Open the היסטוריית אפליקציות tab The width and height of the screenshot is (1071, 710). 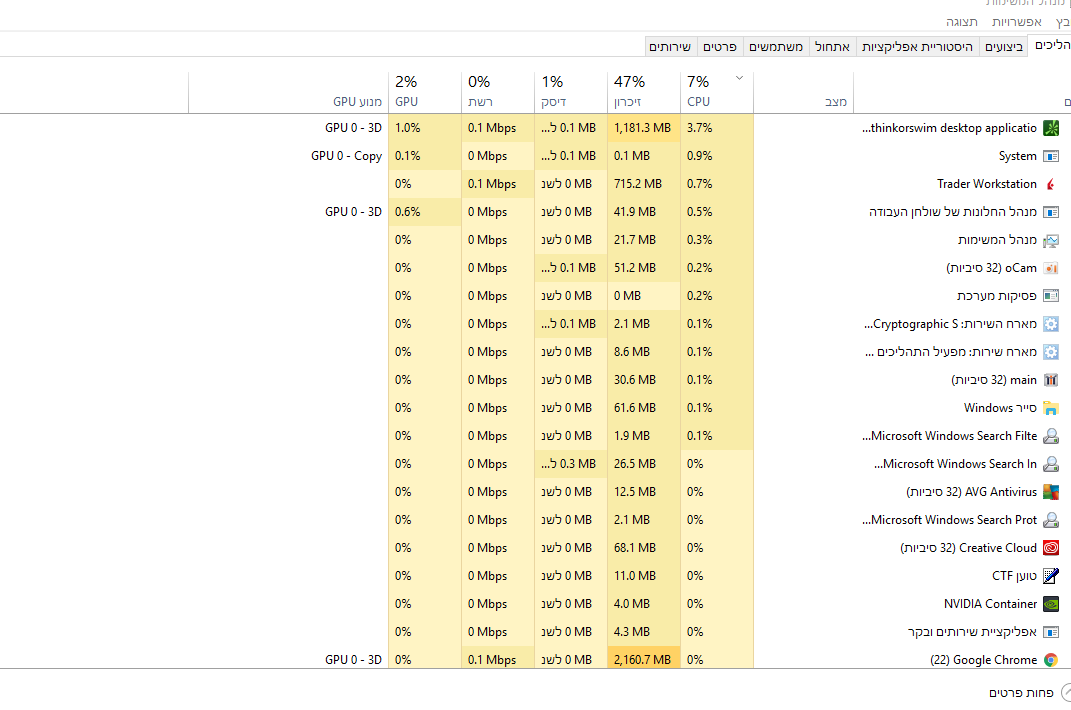click(917, 46)
